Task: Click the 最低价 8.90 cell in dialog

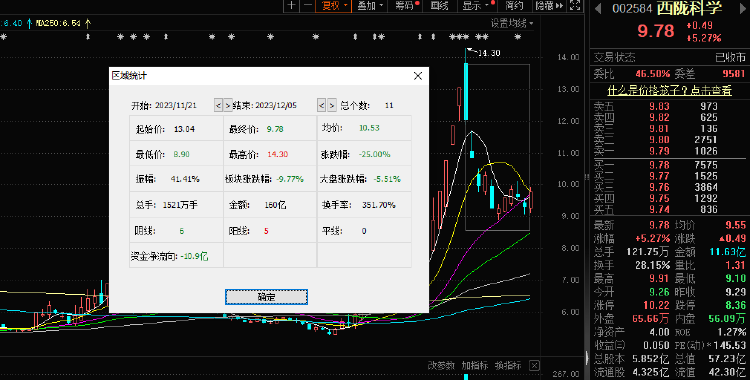Action: coord(176,154)
